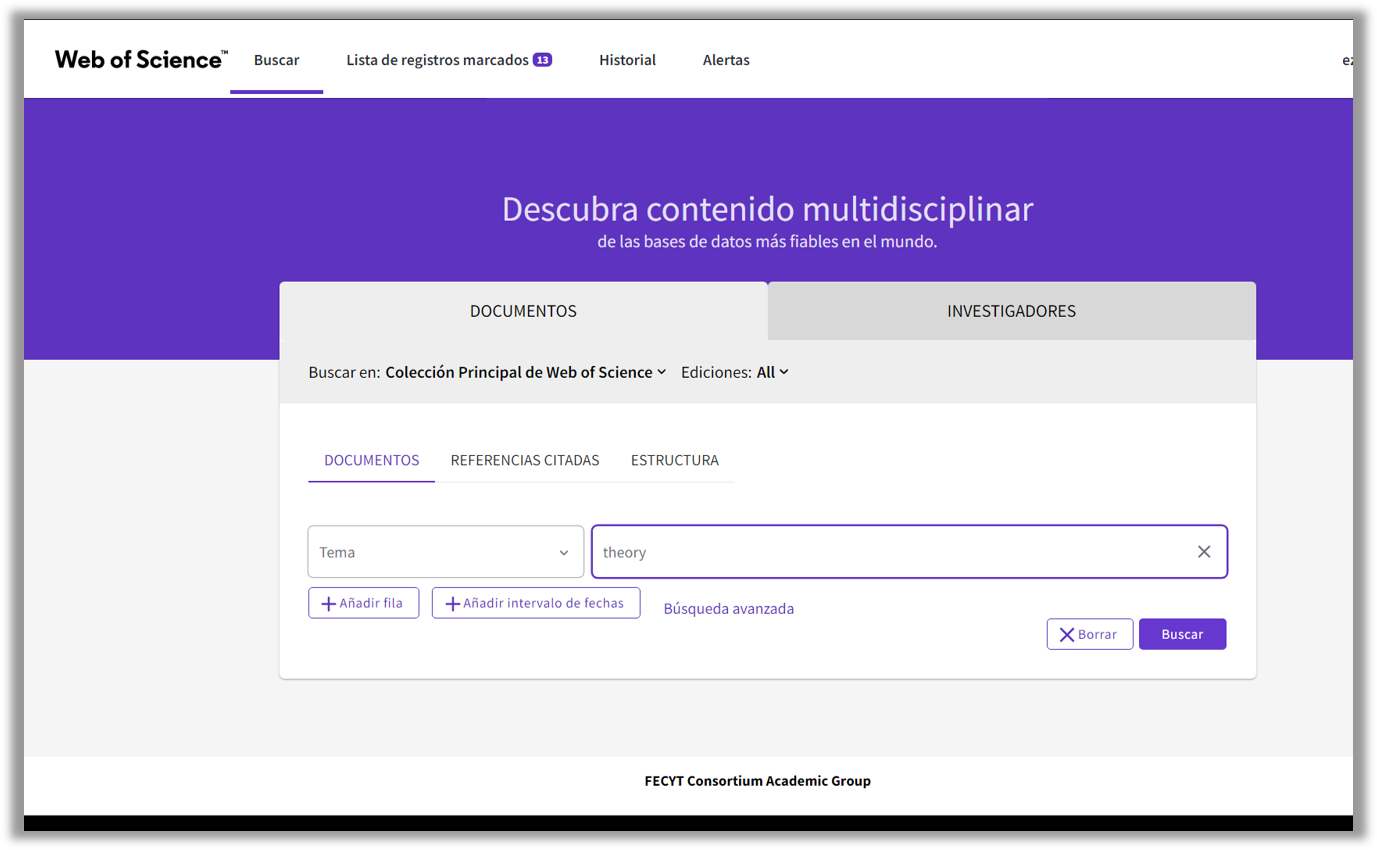1377x850 pixels.
Task: Expand Colección Principal de Web of Science dropdown
Action: 526,372
